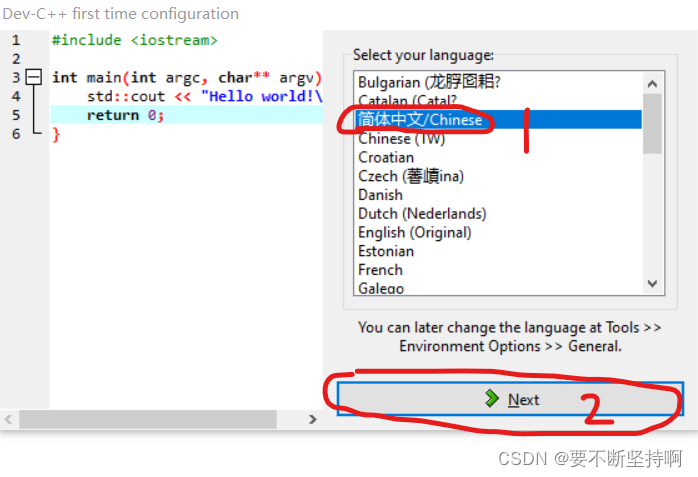The image size is (698, 477).
Task: Choose Danish from the list
Action: click(x=380, y=195)
